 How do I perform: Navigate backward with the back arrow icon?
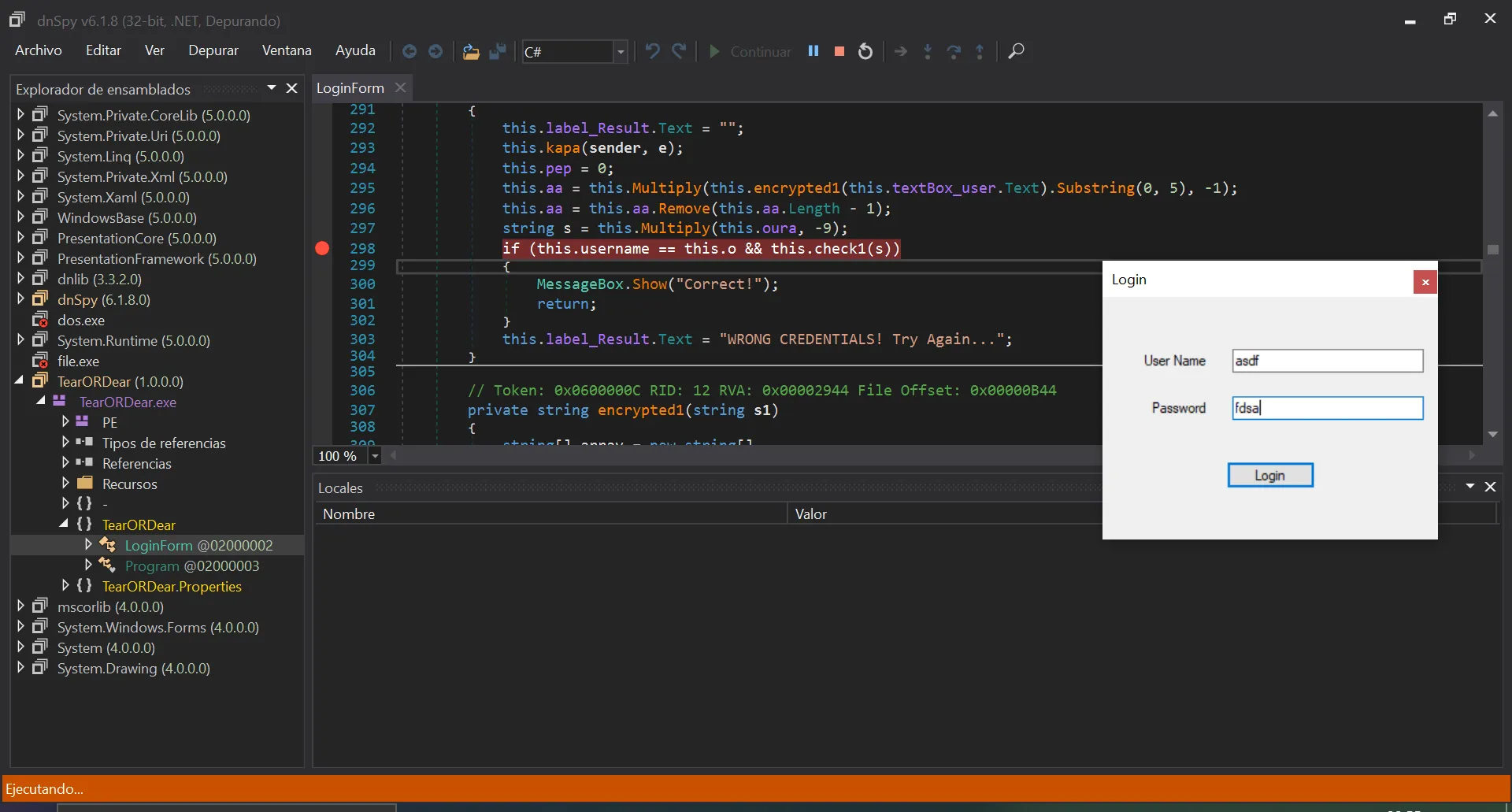point(409,51)
